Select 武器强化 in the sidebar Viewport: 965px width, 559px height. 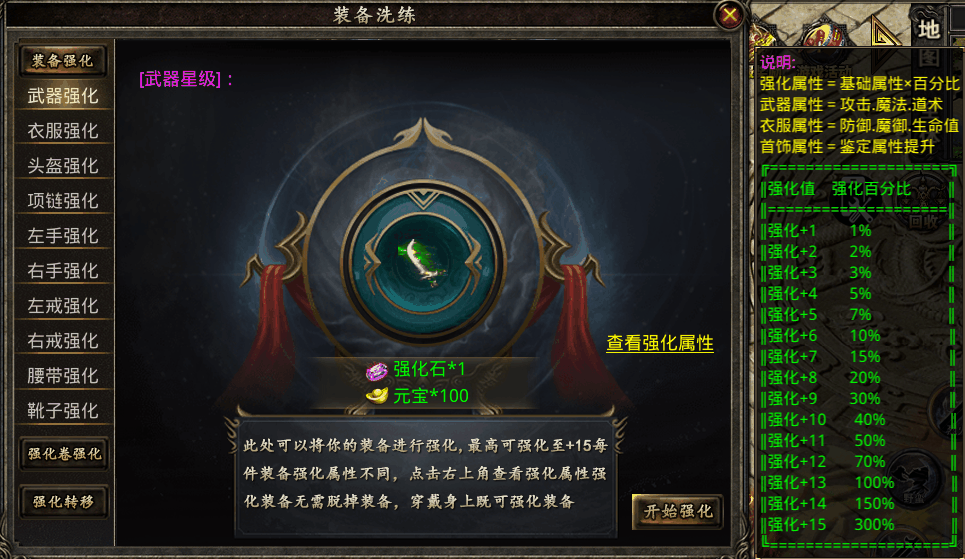[63, 96]
